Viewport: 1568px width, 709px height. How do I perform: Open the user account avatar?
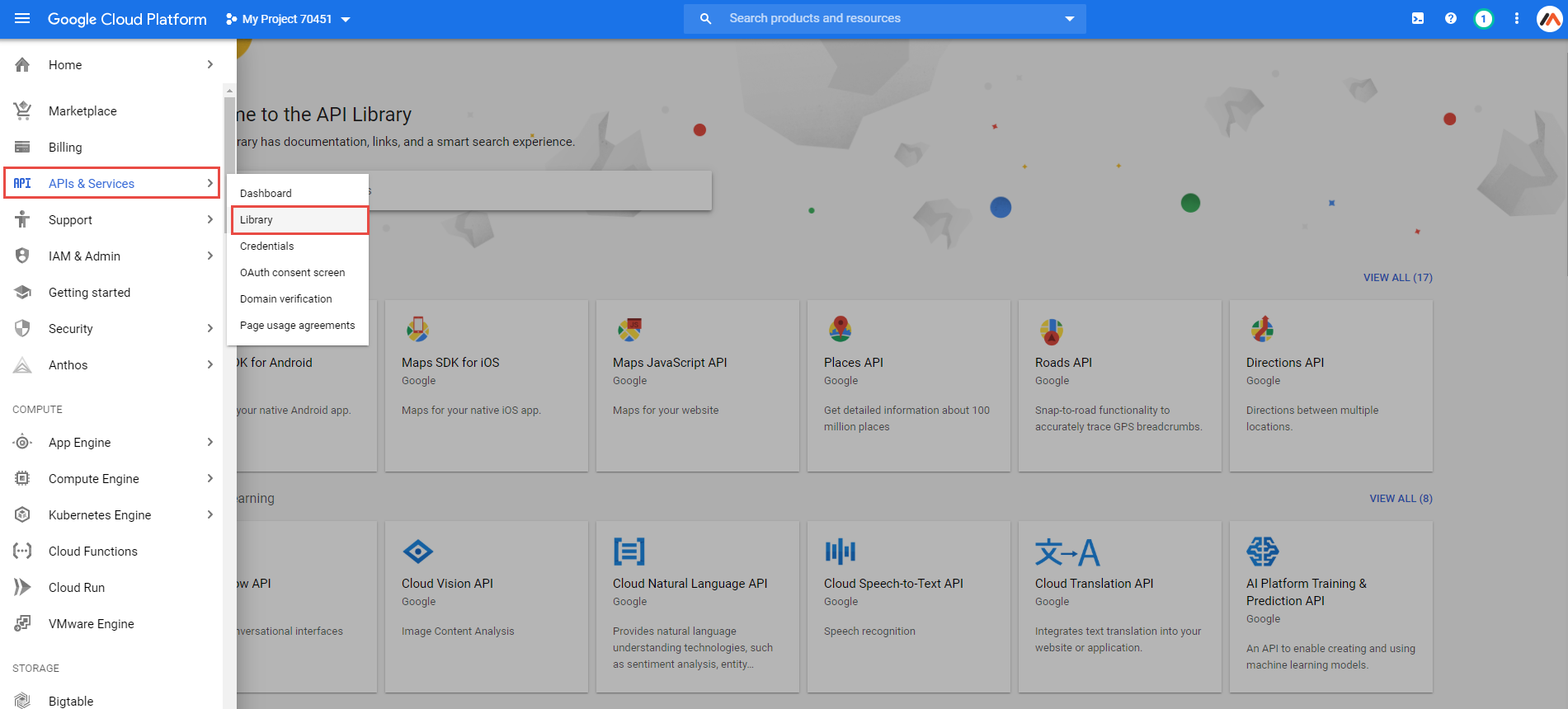(1550, 18)
